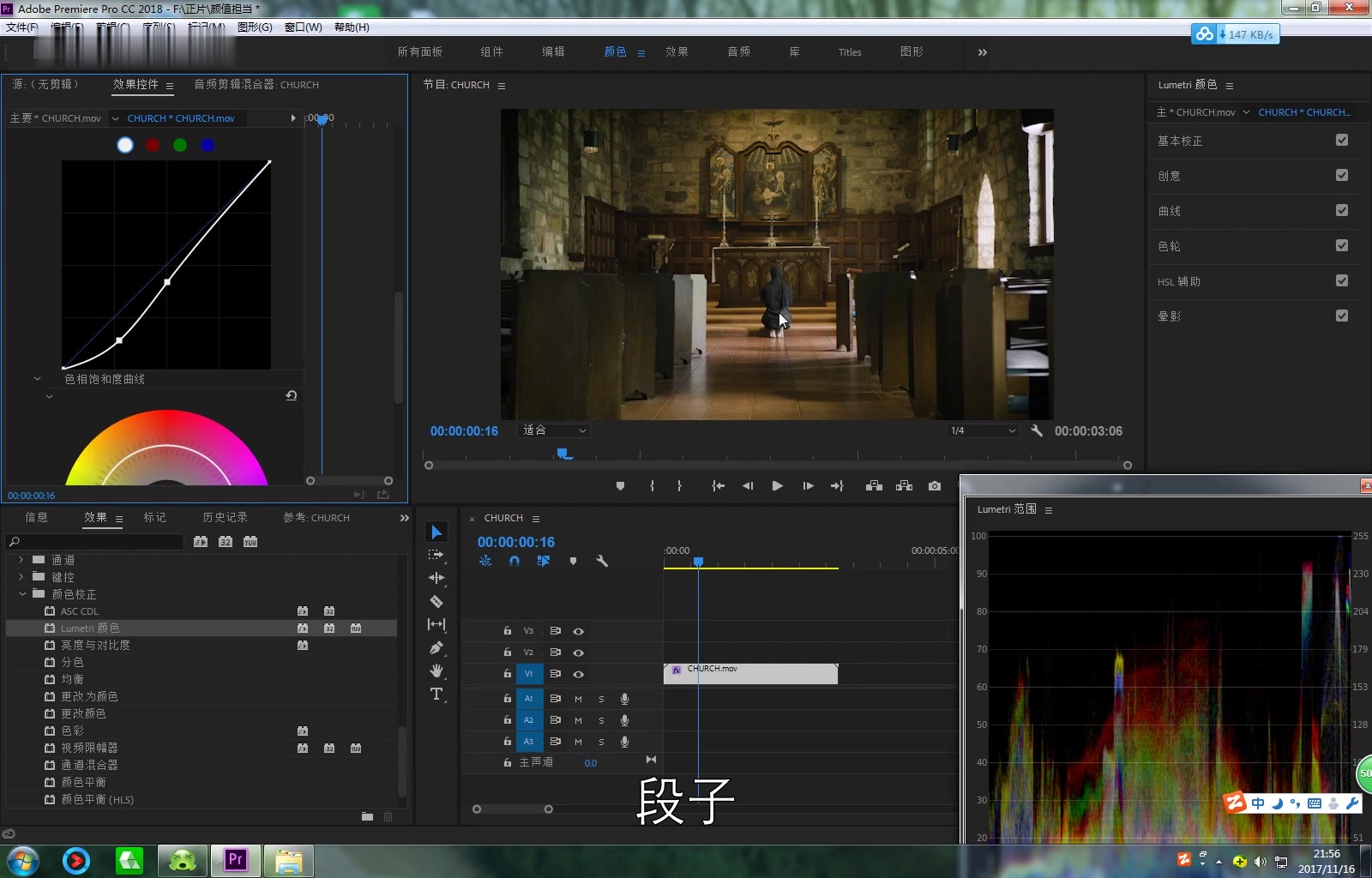Screen dimensions: 1372x878
Task: Toggle V3 track output eye
Action: tap(579, 631)
